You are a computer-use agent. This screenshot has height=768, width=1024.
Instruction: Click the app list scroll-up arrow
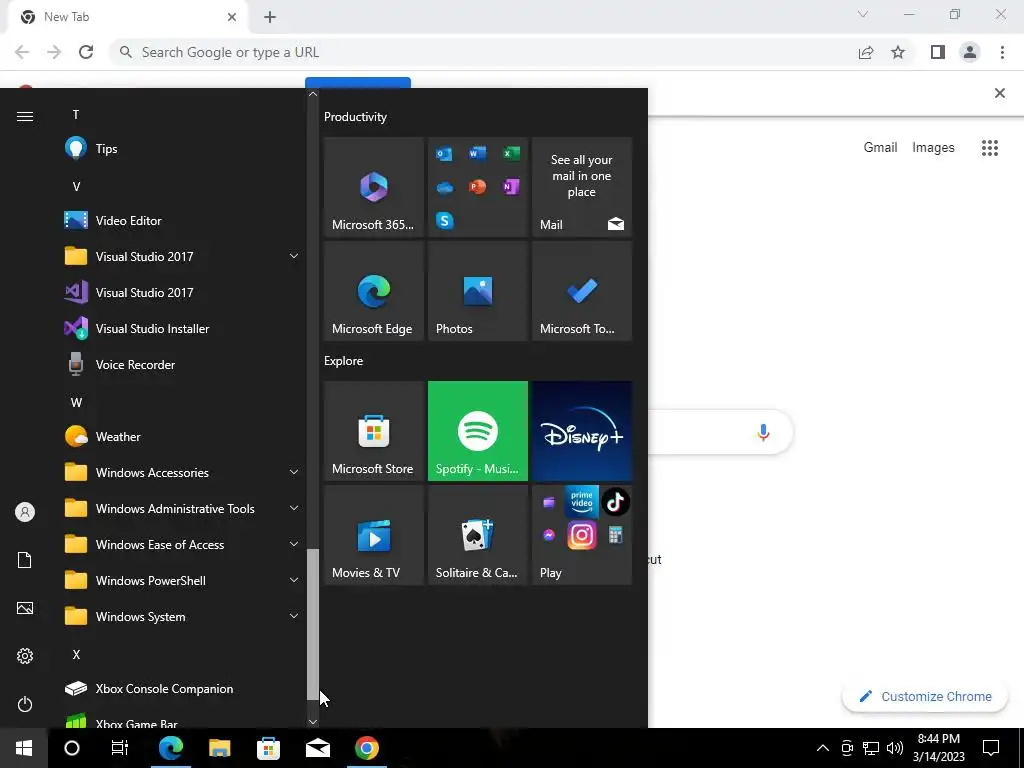pyautogui.click(x=313, y=94)
